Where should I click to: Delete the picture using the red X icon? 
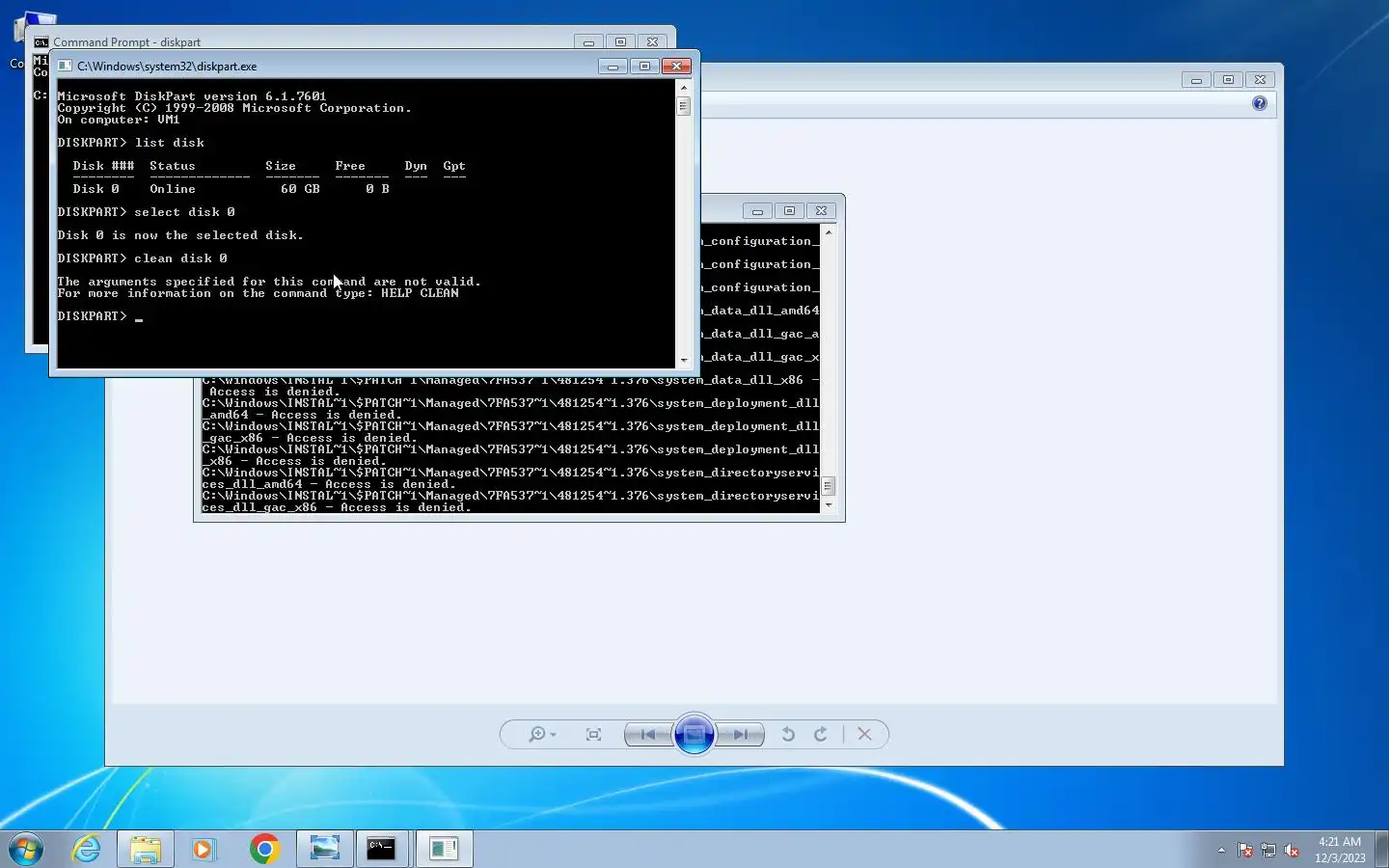pos(864,735)
